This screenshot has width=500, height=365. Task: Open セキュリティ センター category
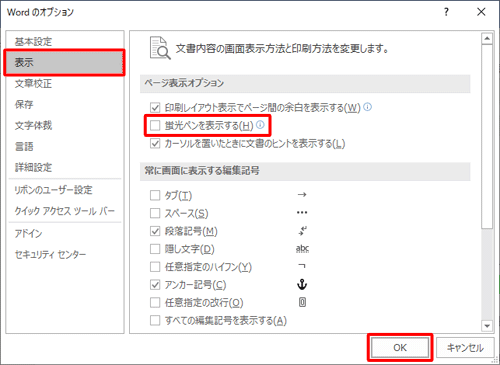pyautogui.click(x=50, y=255)
